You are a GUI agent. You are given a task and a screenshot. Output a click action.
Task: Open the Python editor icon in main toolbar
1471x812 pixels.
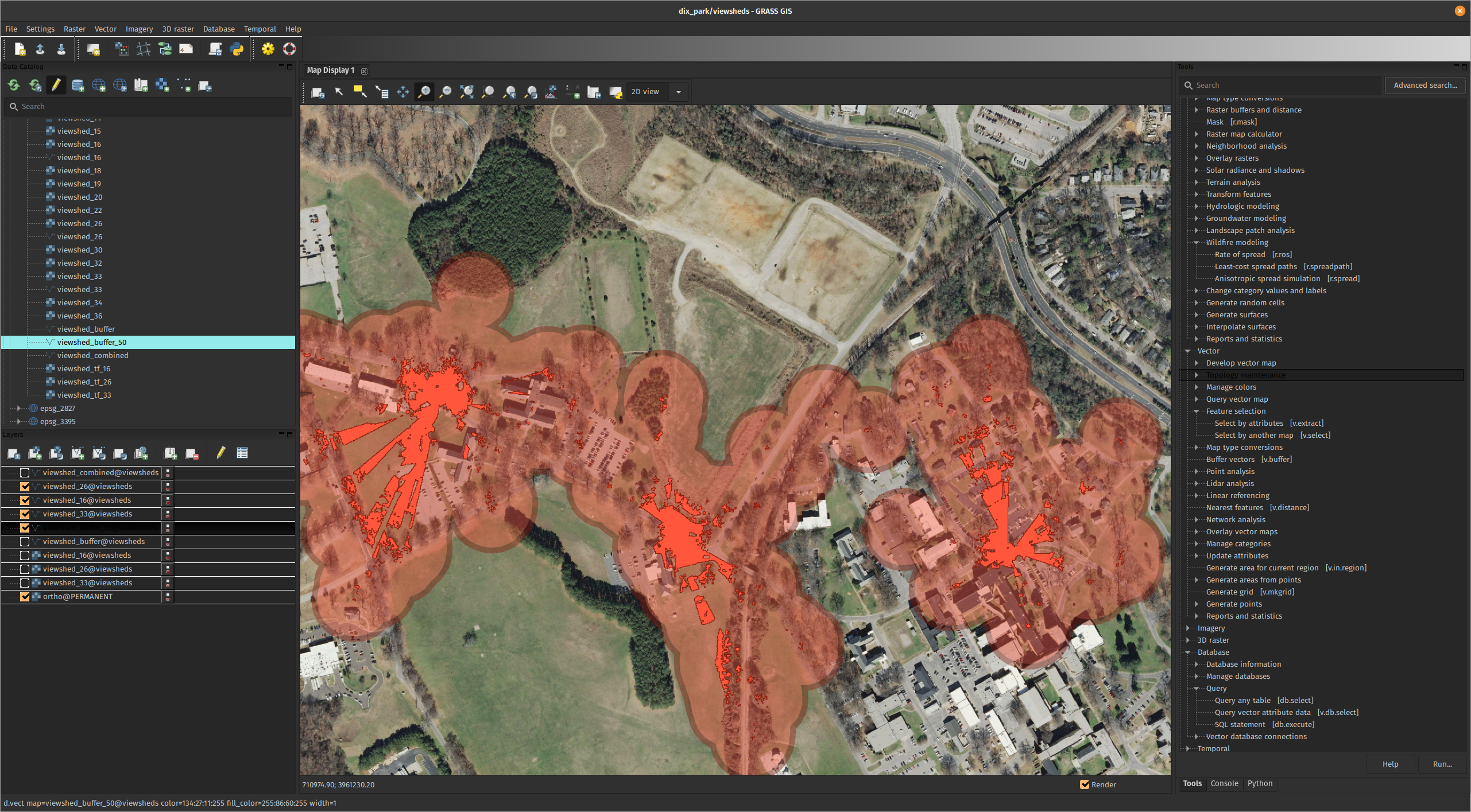pos(237,49)
